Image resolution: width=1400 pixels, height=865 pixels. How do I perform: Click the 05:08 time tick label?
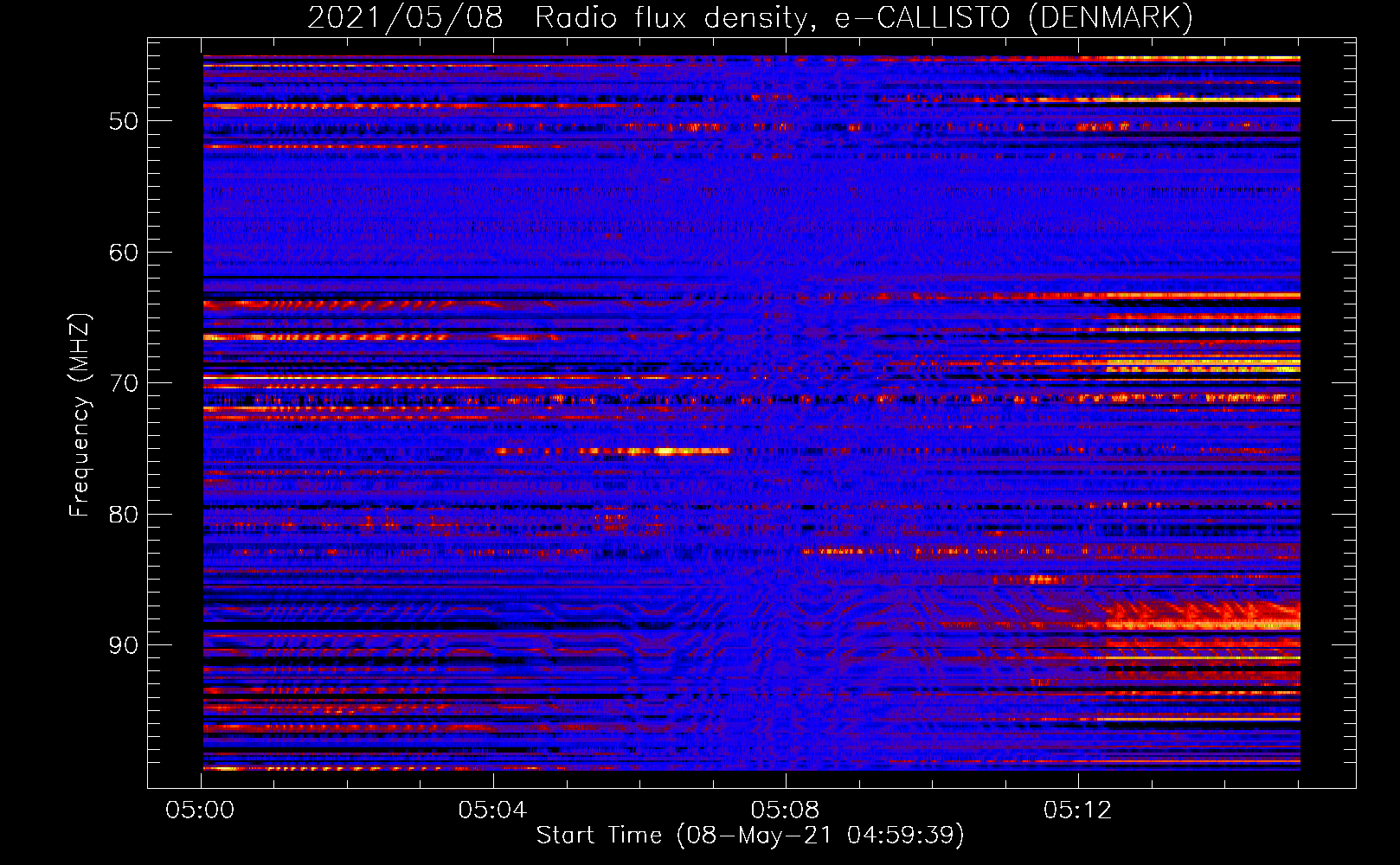click(x=786, y=811)
